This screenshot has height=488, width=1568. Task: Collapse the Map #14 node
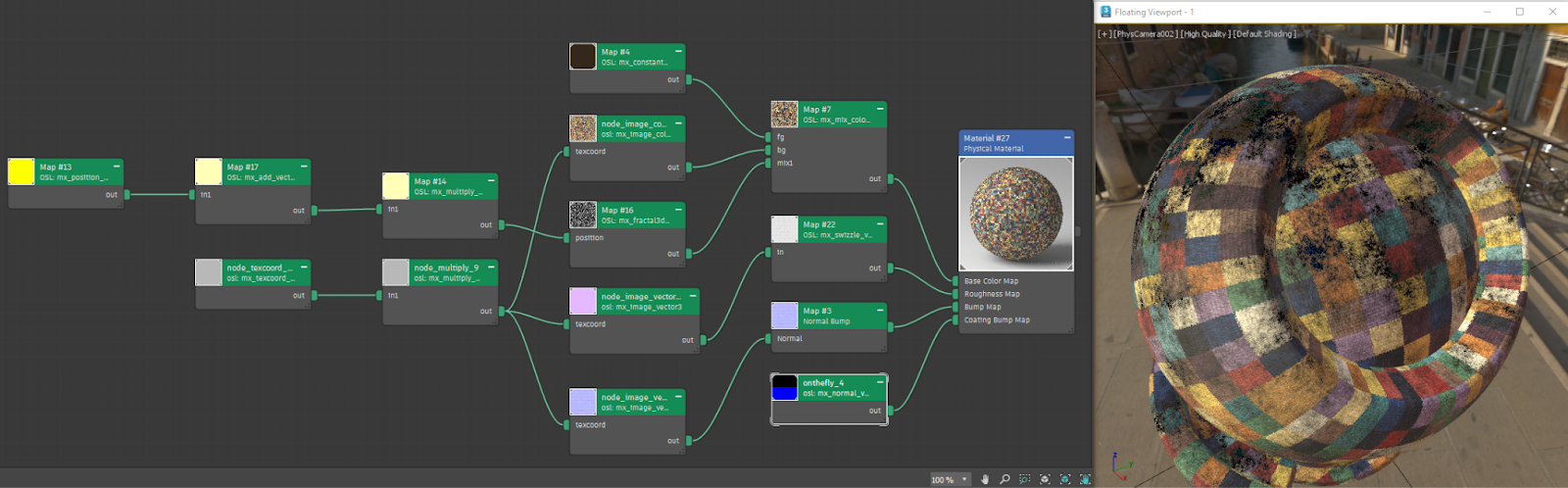(491, 181)
